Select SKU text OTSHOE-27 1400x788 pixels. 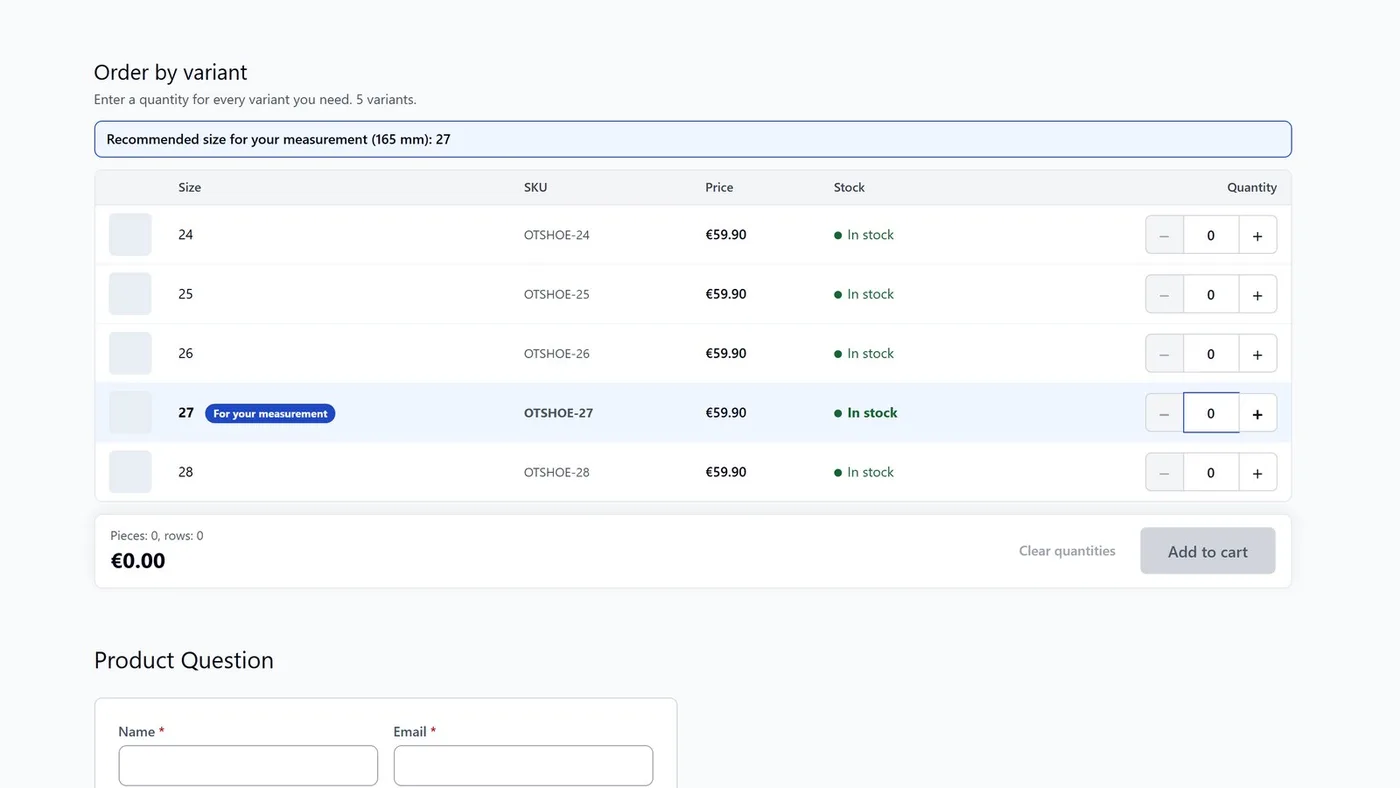click(558, 413)
